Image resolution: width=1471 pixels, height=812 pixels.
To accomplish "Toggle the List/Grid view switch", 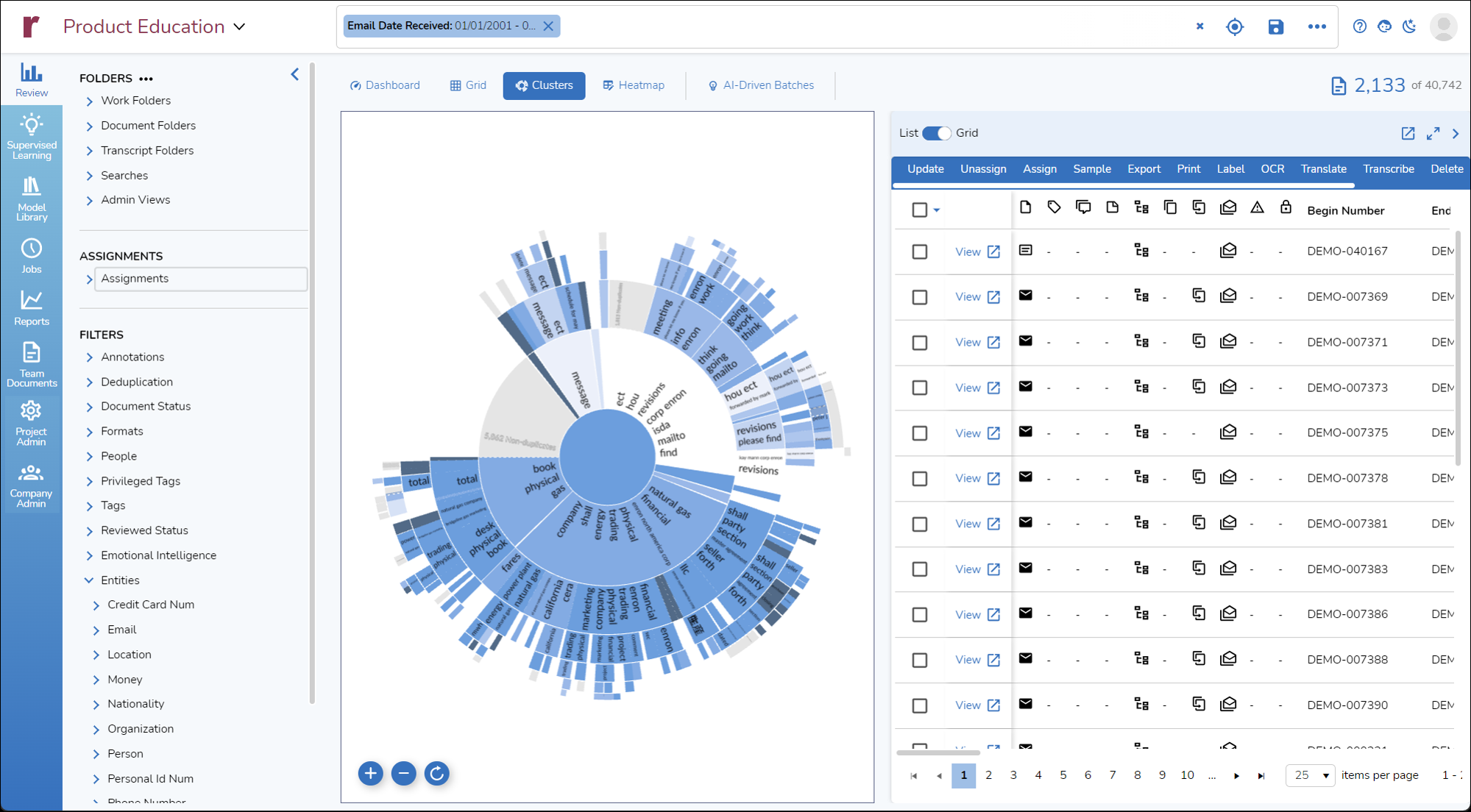I will point(936,133).
